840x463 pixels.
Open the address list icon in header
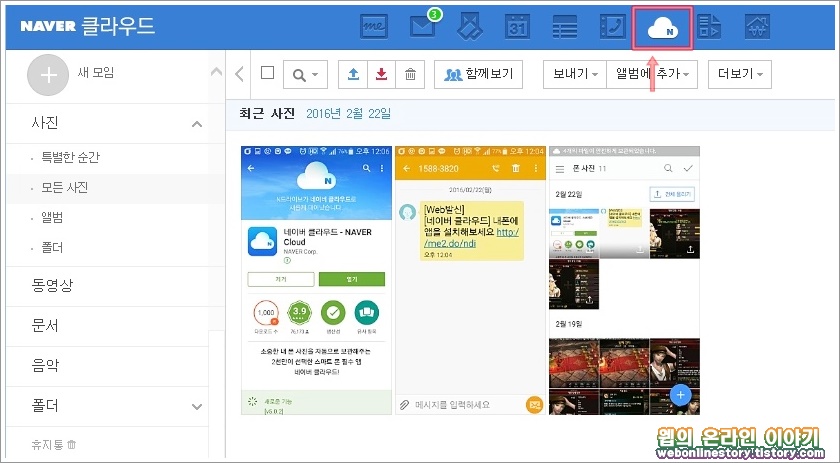click(x=565, y=26)
